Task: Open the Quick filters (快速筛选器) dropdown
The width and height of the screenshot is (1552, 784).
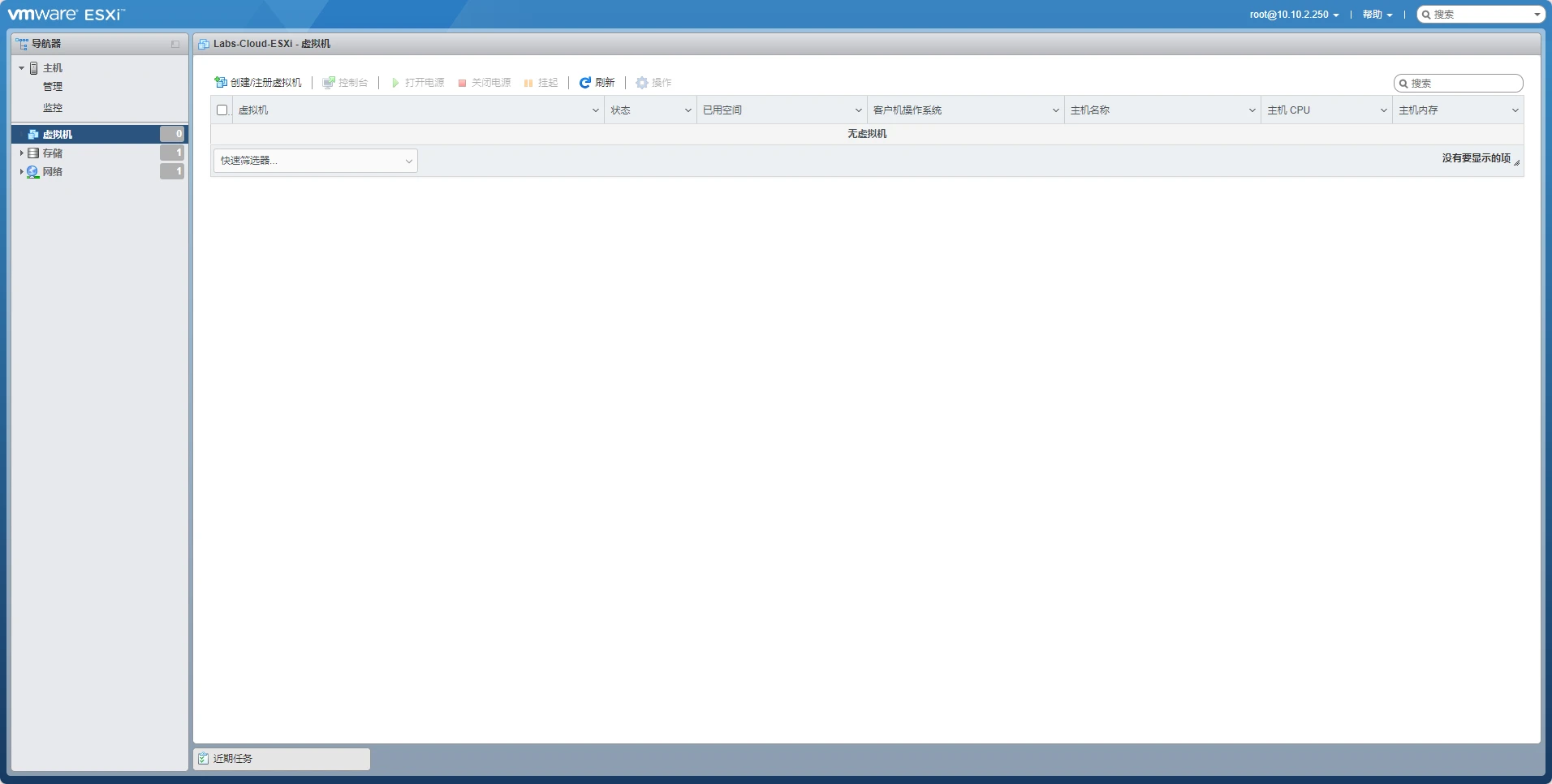Action: [x=315, y=161]
